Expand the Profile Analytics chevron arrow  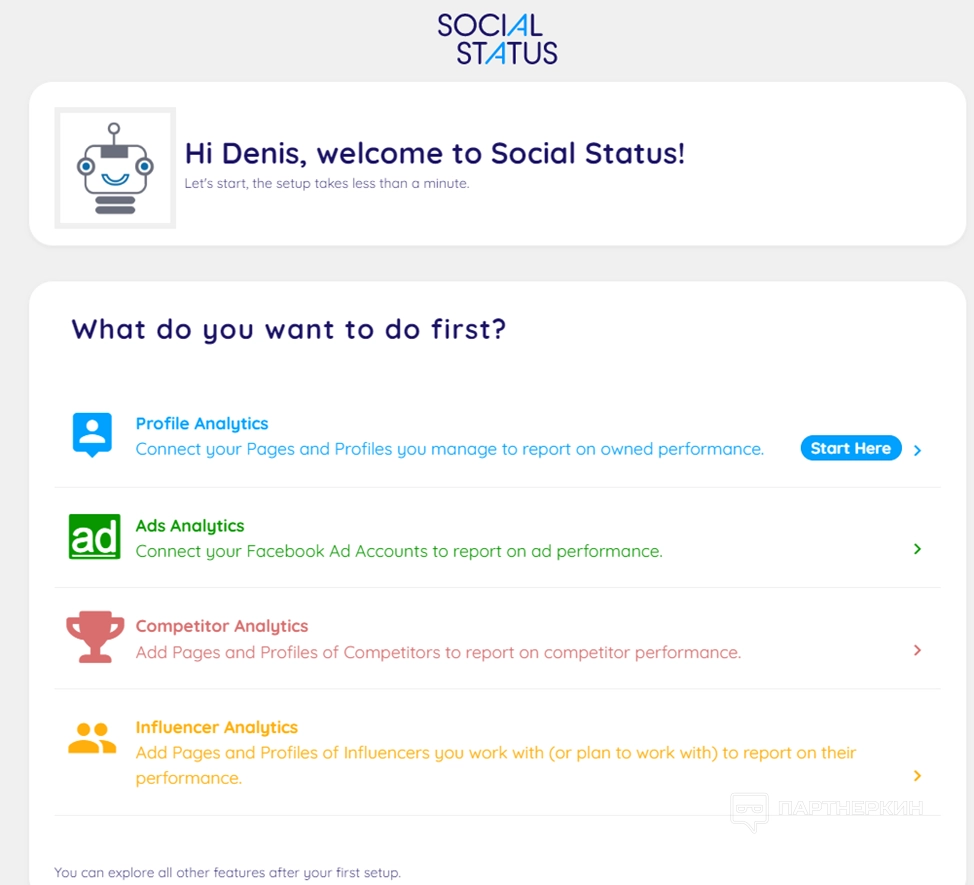(917, 450)
